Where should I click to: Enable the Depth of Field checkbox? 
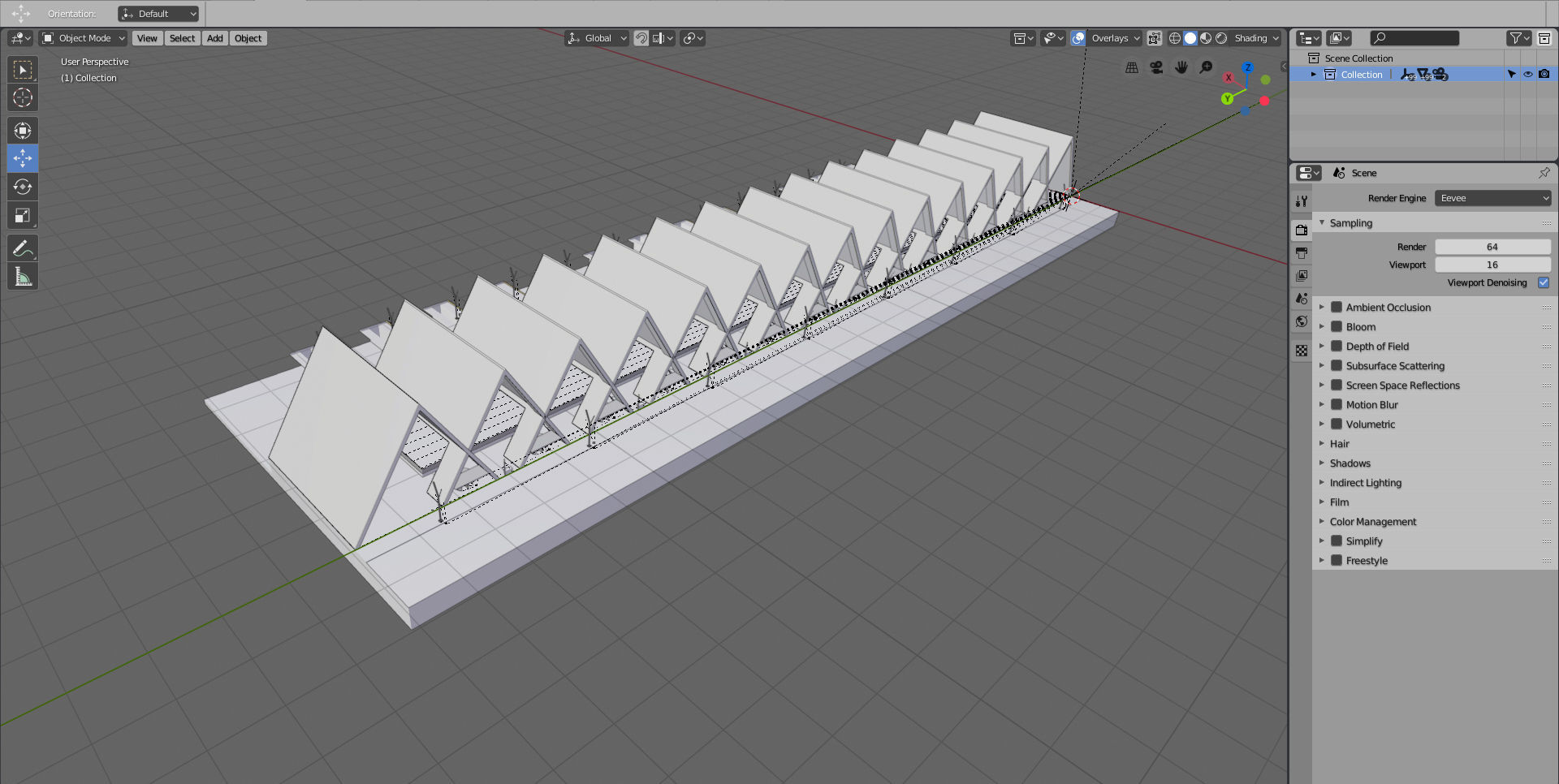[x=1336, y=346]
